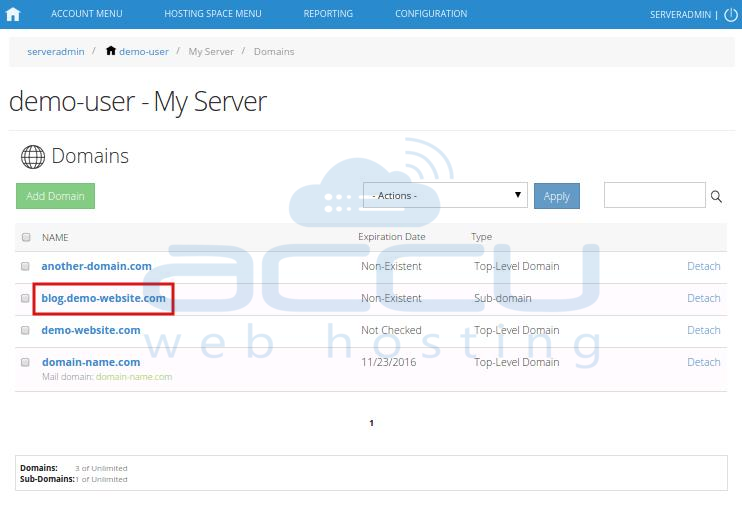The image size is (742, 505).
Task: Open the Reporting menu
Action: (x=328, y=14)
